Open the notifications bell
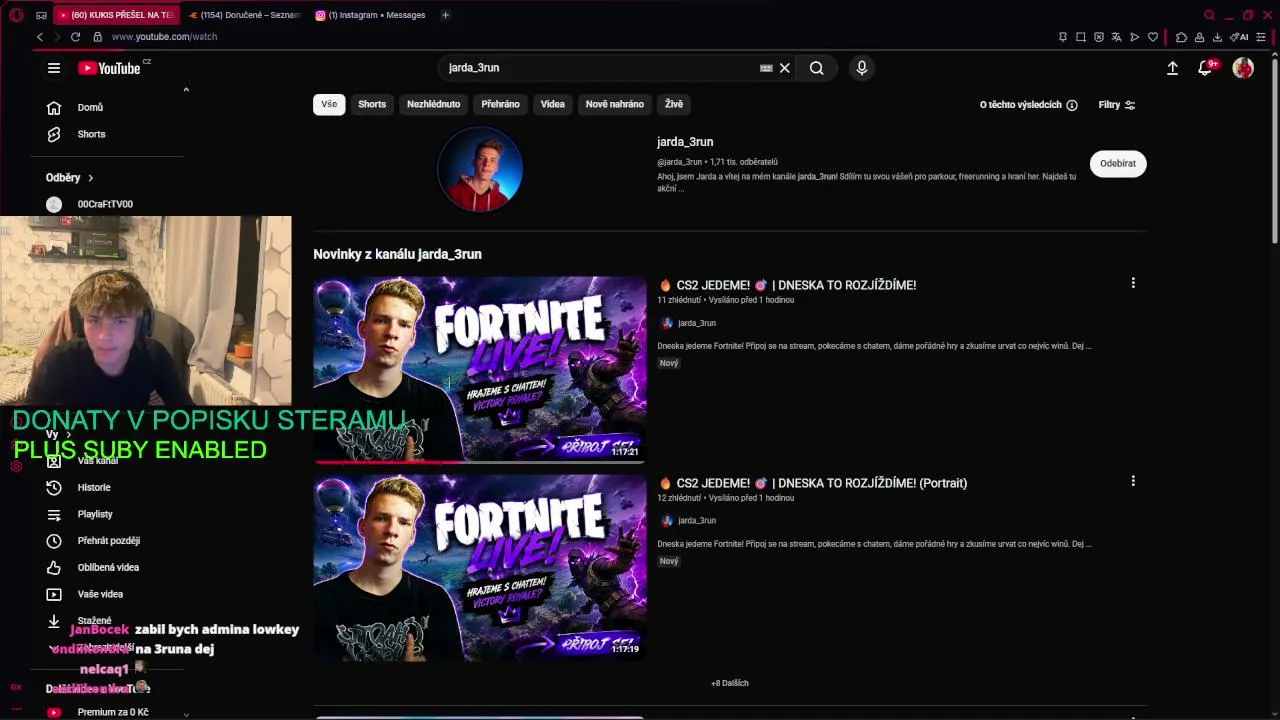This screenshot has height=720, width=1280. pyautogui.click(x=1206, y=68)
